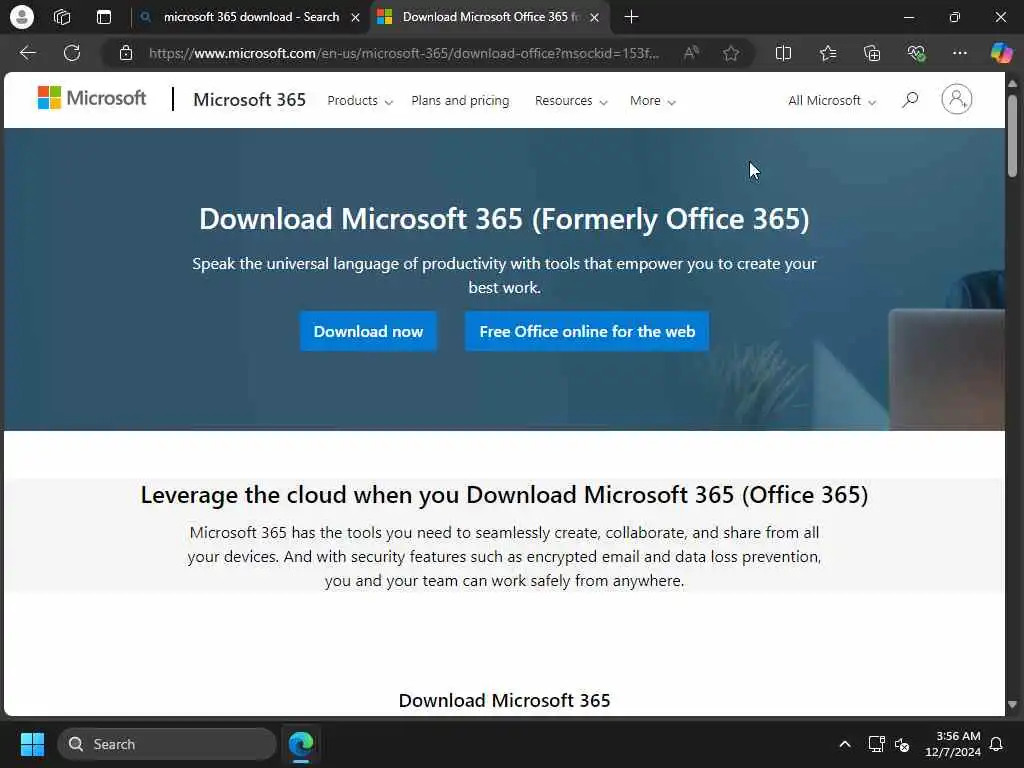Open notifications bell icon
Screen dimensions: 1024x768
[x=997, y=744]
